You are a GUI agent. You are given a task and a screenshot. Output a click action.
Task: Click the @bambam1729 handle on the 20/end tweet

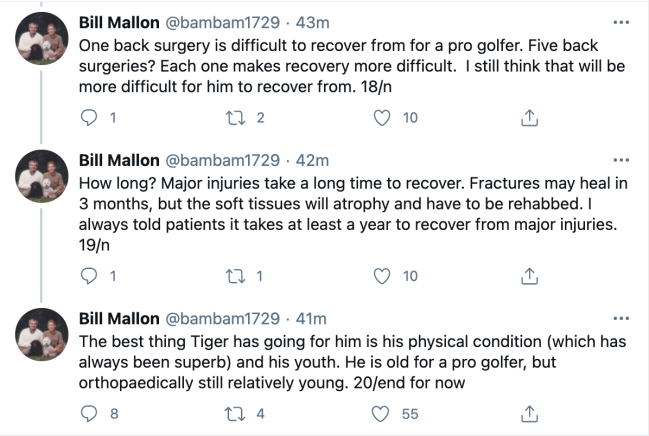point(221,318)
